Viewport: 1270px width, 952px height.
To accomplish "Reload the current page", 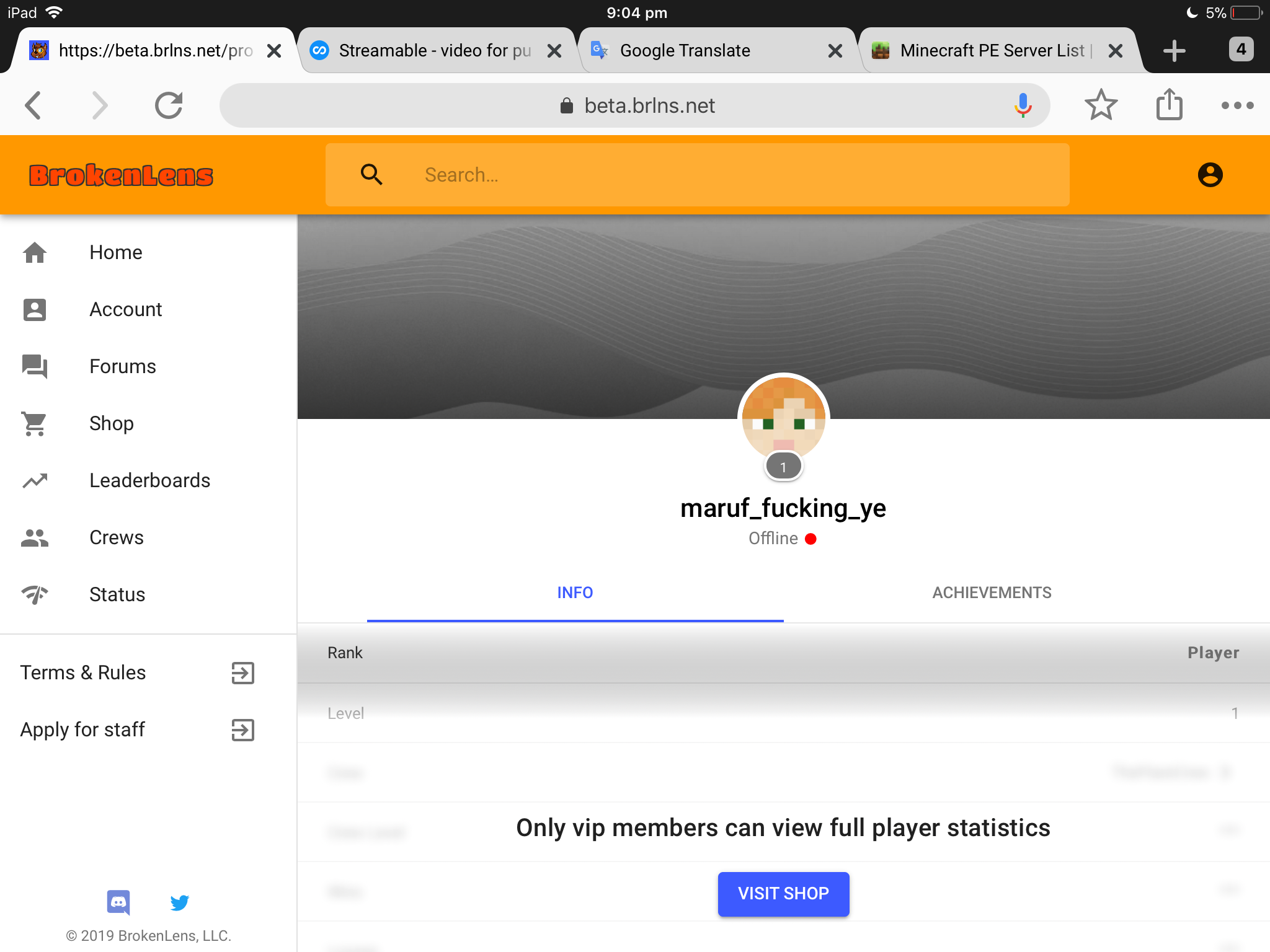I will coord(169,105).
